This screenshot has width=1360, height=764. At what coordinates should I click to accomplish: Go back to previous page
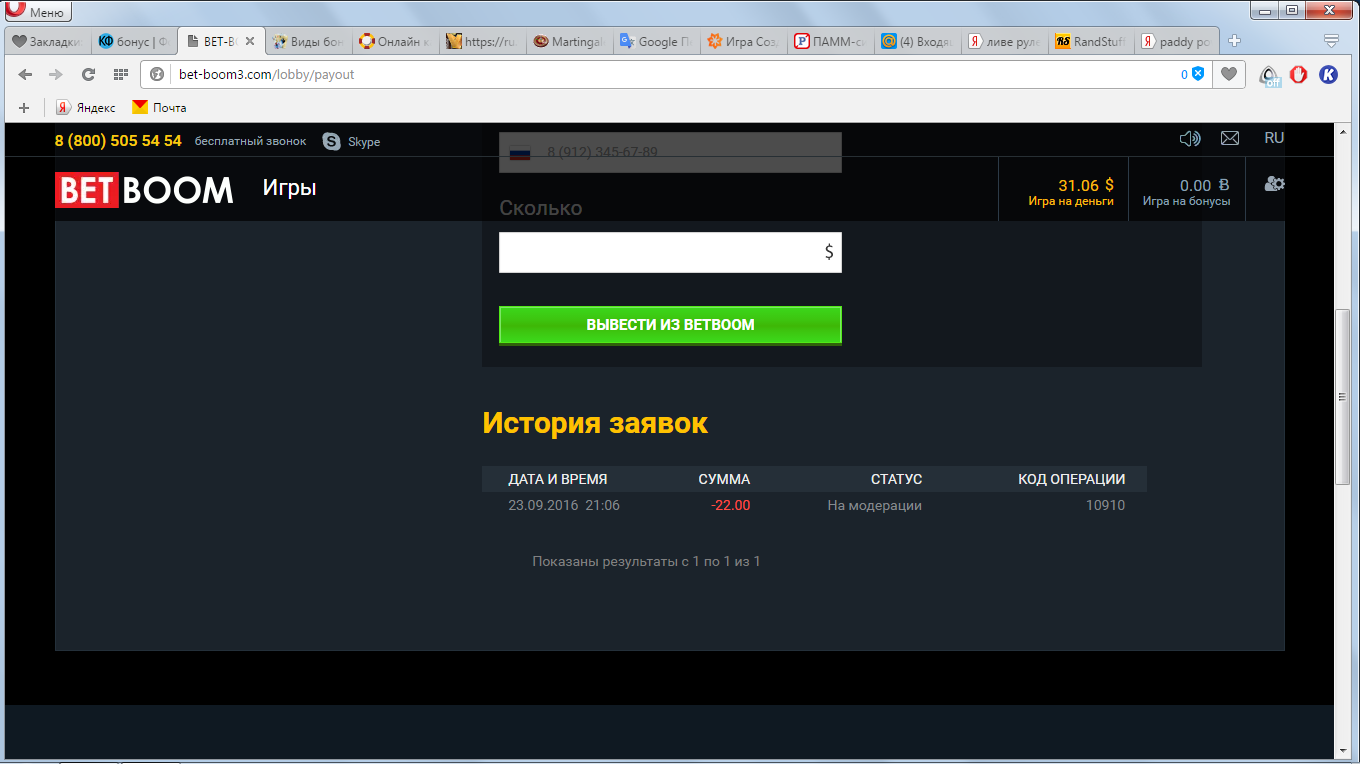click(x=25, y=74)
